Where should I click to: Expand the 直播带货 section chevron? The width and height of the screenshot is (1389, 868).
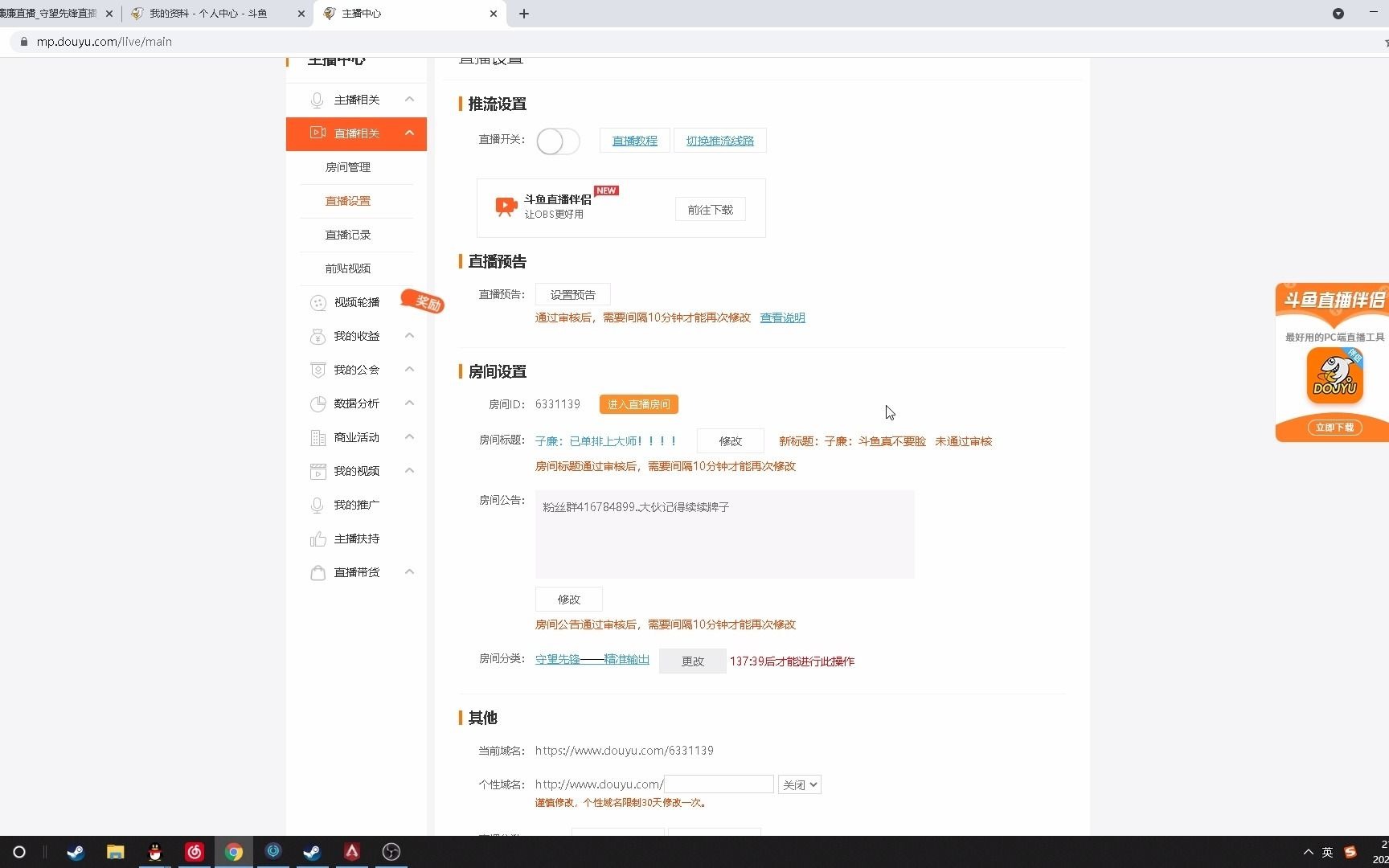409,572
